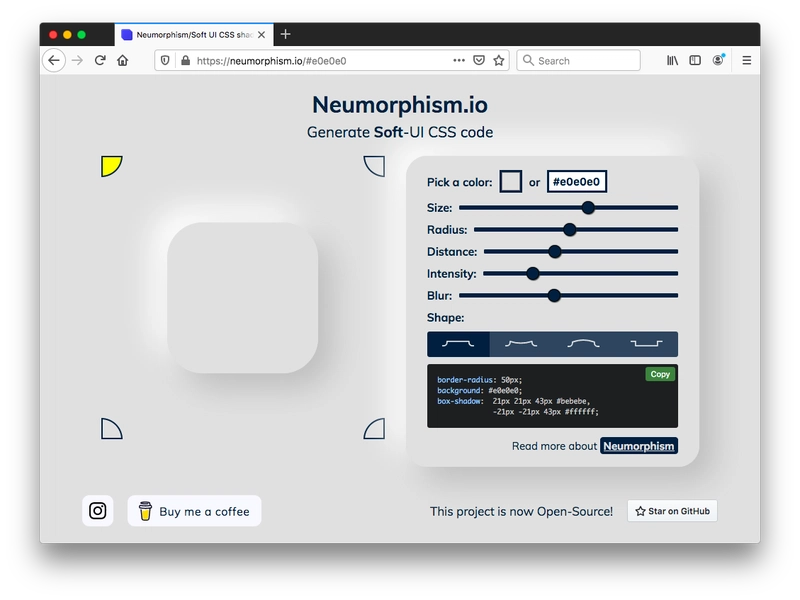Click the Radius slider handle

[570, 230]
